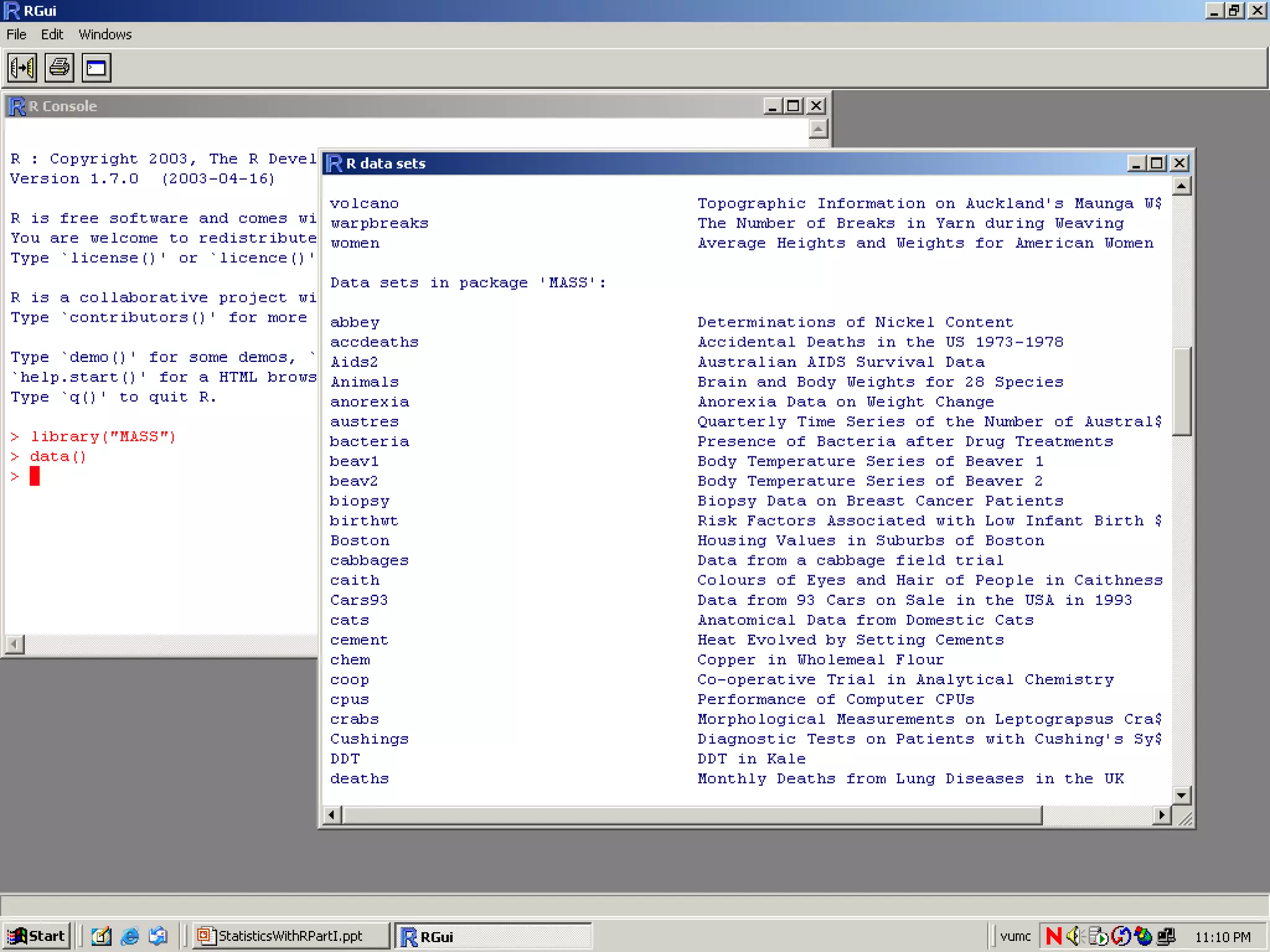
Task: Open the Edit menu
Action: [x=52, y=35]
